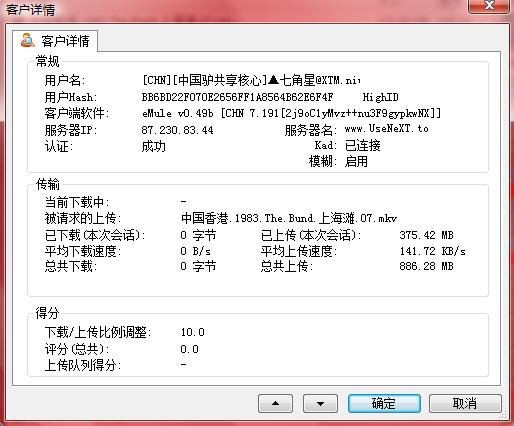Click the 服务器名: label
514x426 pixels.
[x=311, y=130]
